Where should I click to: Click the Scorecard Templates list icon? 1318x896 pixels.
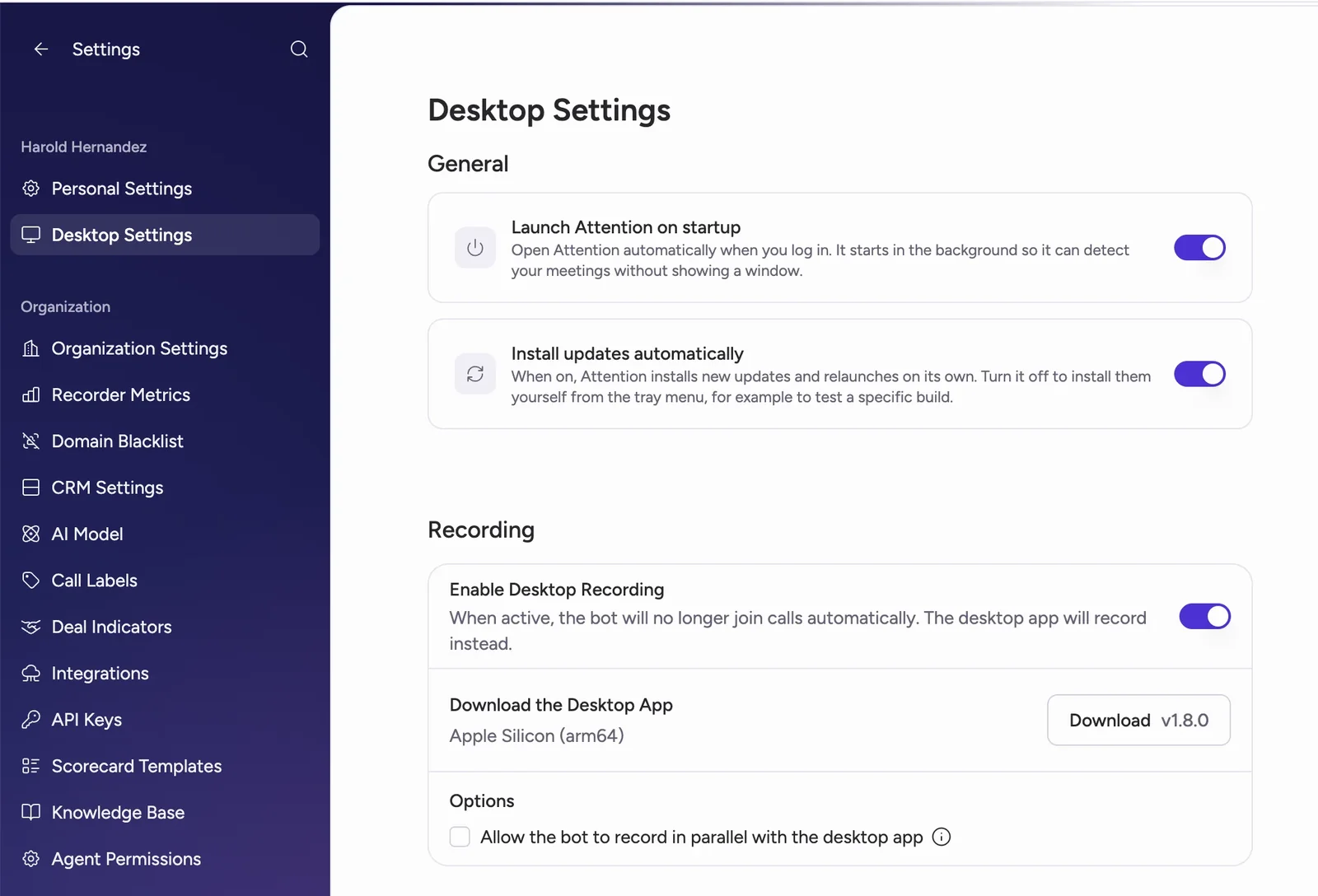pos(30,766)
